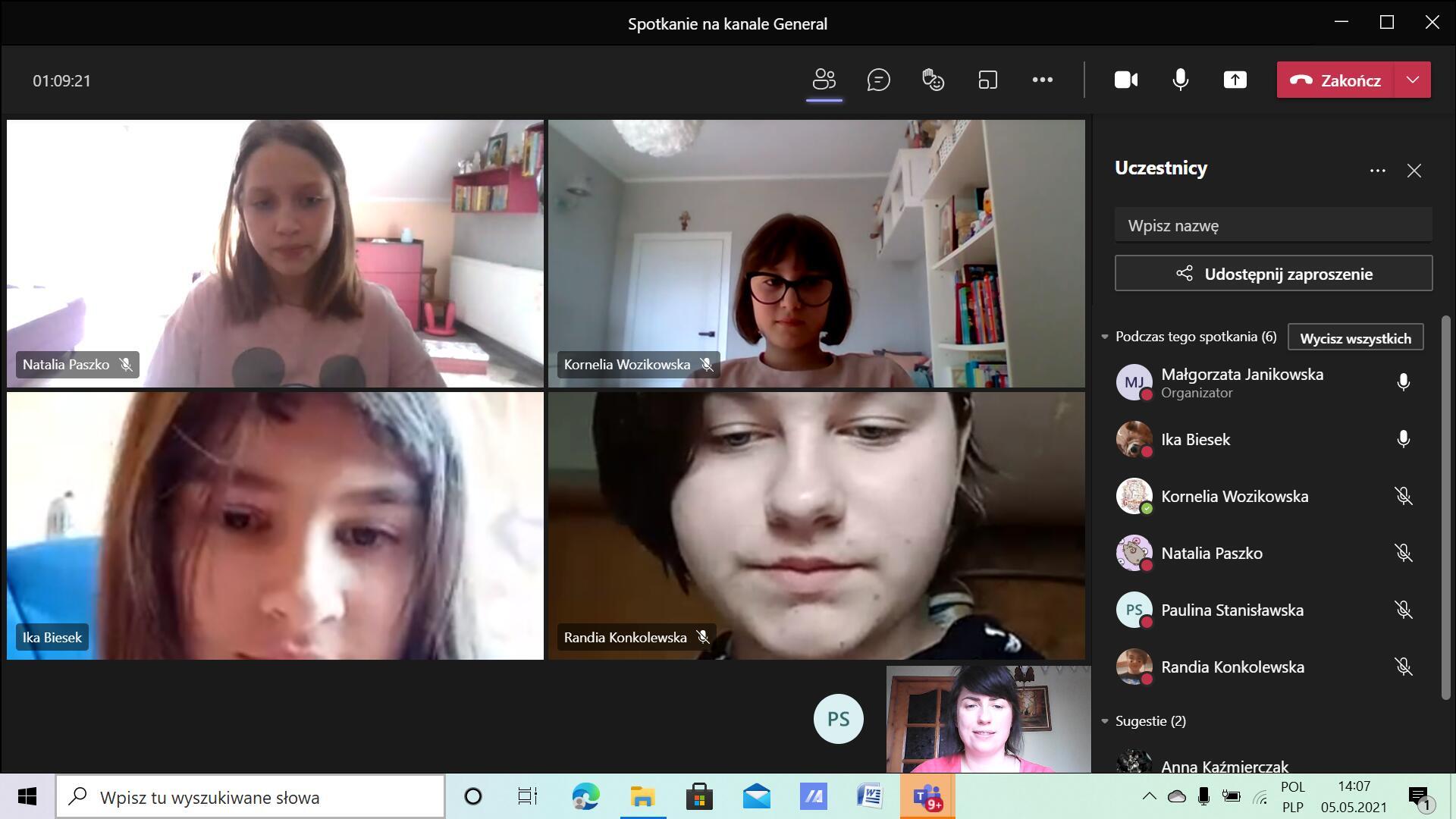This screenshot has height=819, width=1456.
Task: Collapse the Podczas tego spotkania section
Action: point(1105,337)
